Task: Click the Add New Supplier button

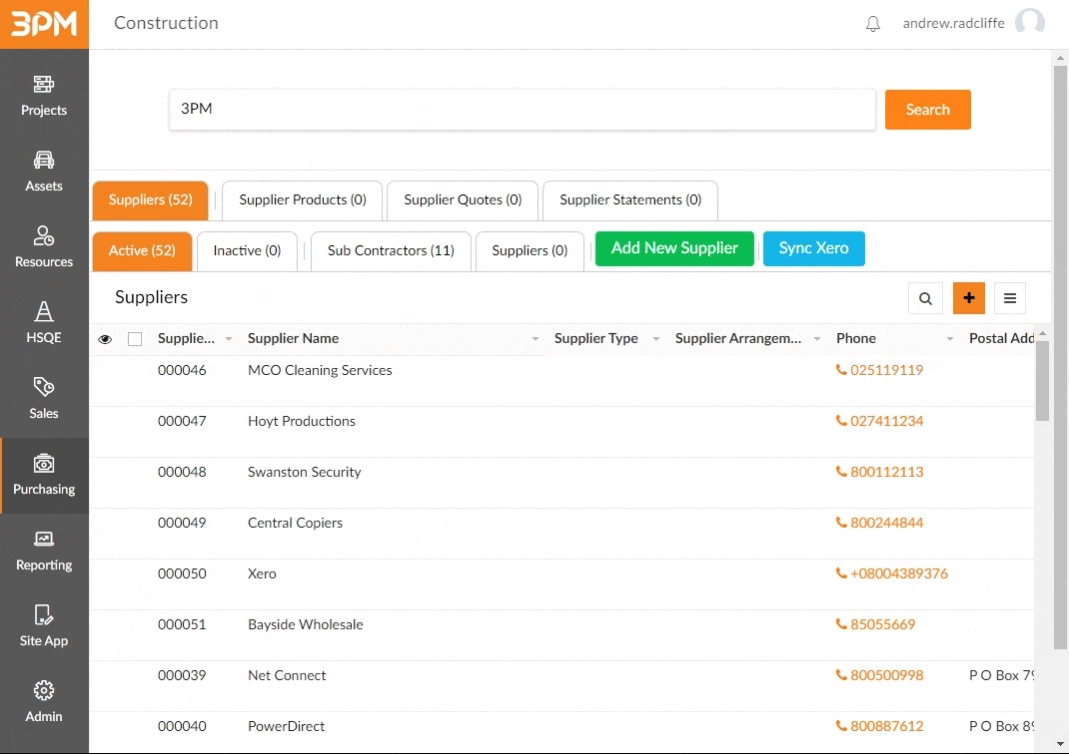Action: (x=675, y=249)
